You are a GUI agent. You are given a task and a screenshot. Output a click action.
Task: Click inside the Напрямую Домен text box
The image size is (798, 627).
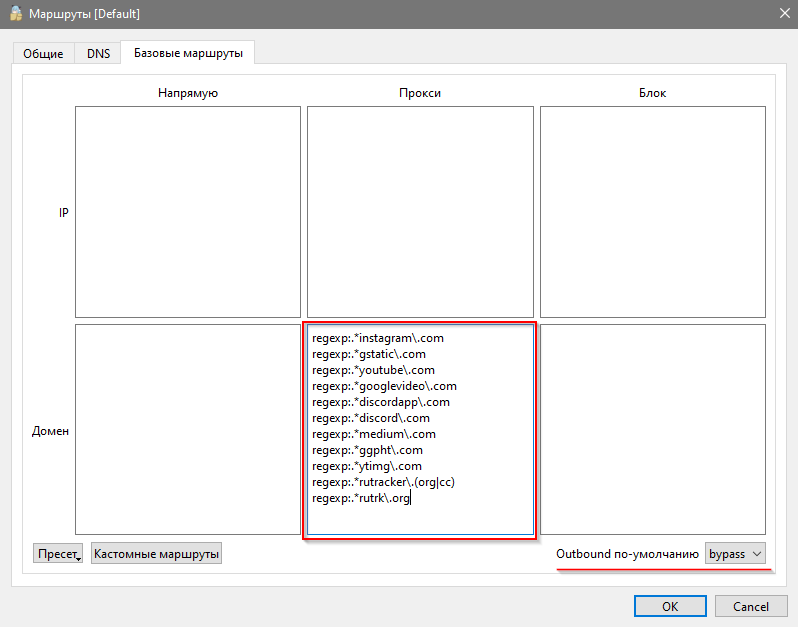187,429
